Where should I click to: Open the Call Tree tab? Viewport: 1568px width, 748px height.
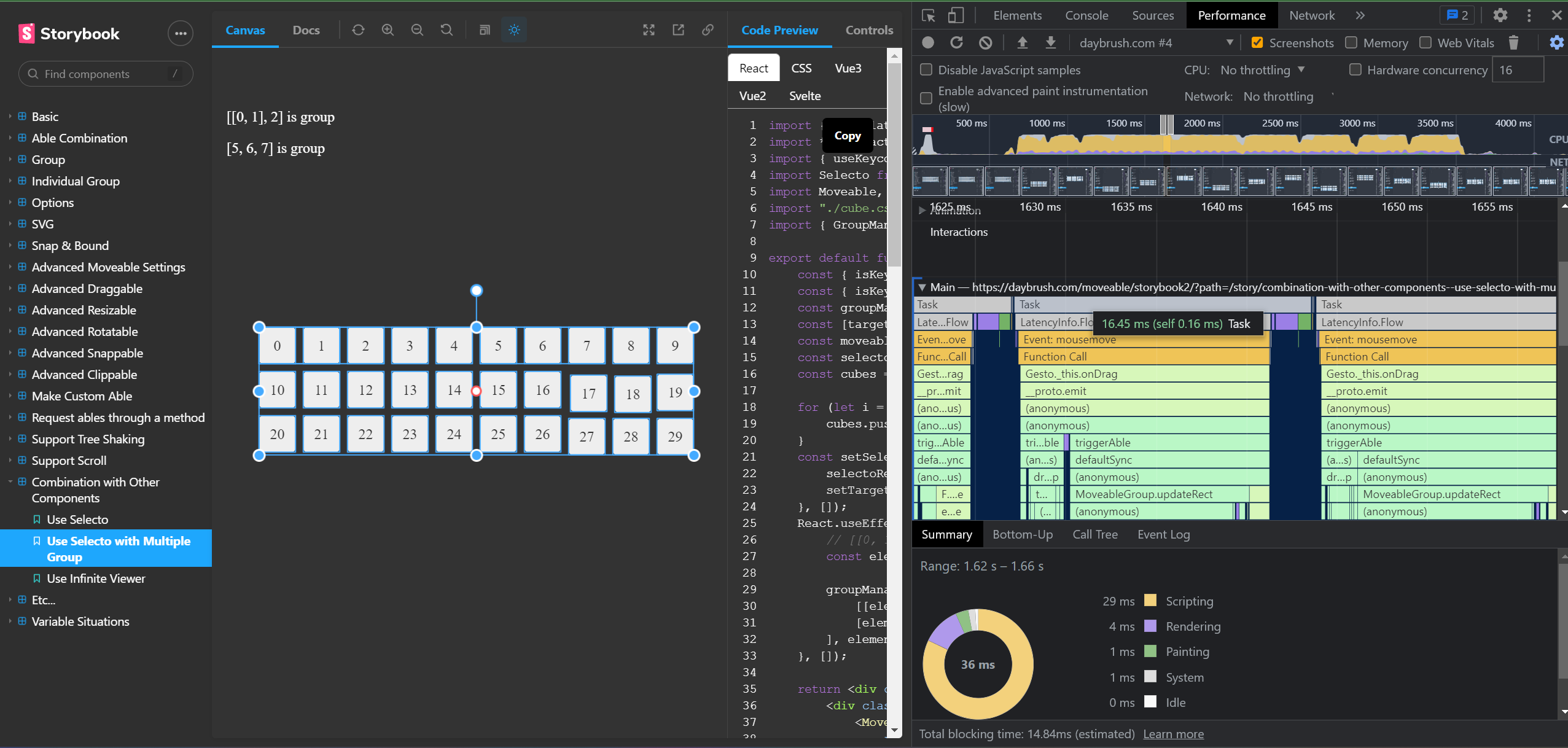1095,534
